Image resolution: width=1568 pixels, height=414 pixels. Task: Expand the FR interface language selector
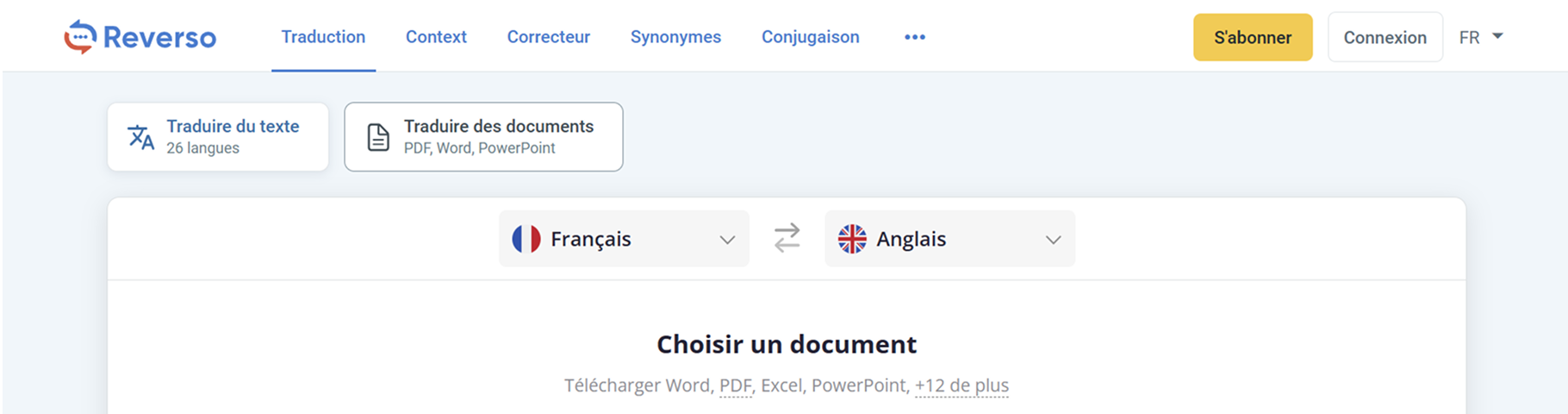tap(1481, 37)
